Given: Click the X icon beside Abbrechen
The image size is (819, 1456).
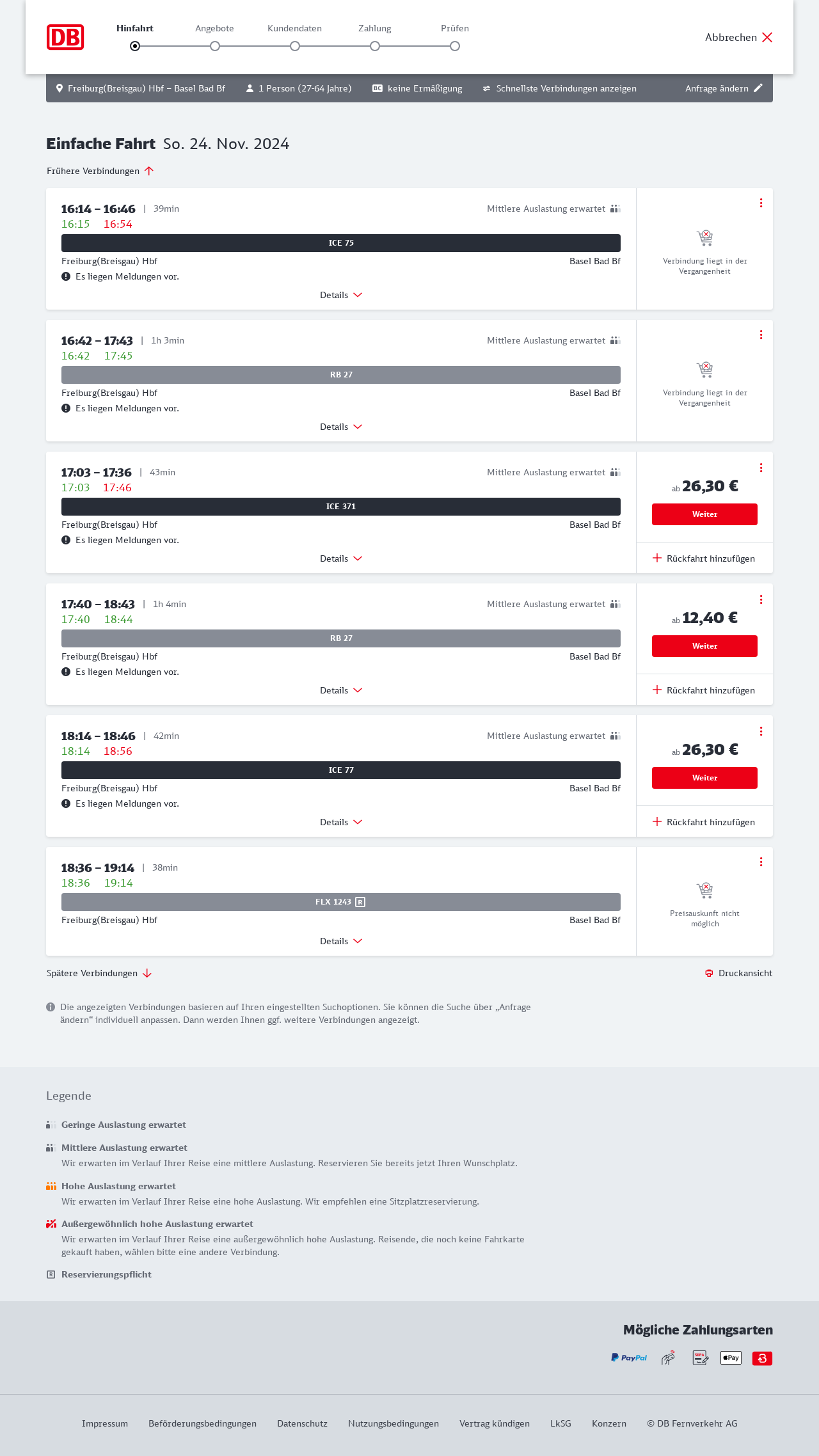Looking at the screenshot, I should pos(767,37).
